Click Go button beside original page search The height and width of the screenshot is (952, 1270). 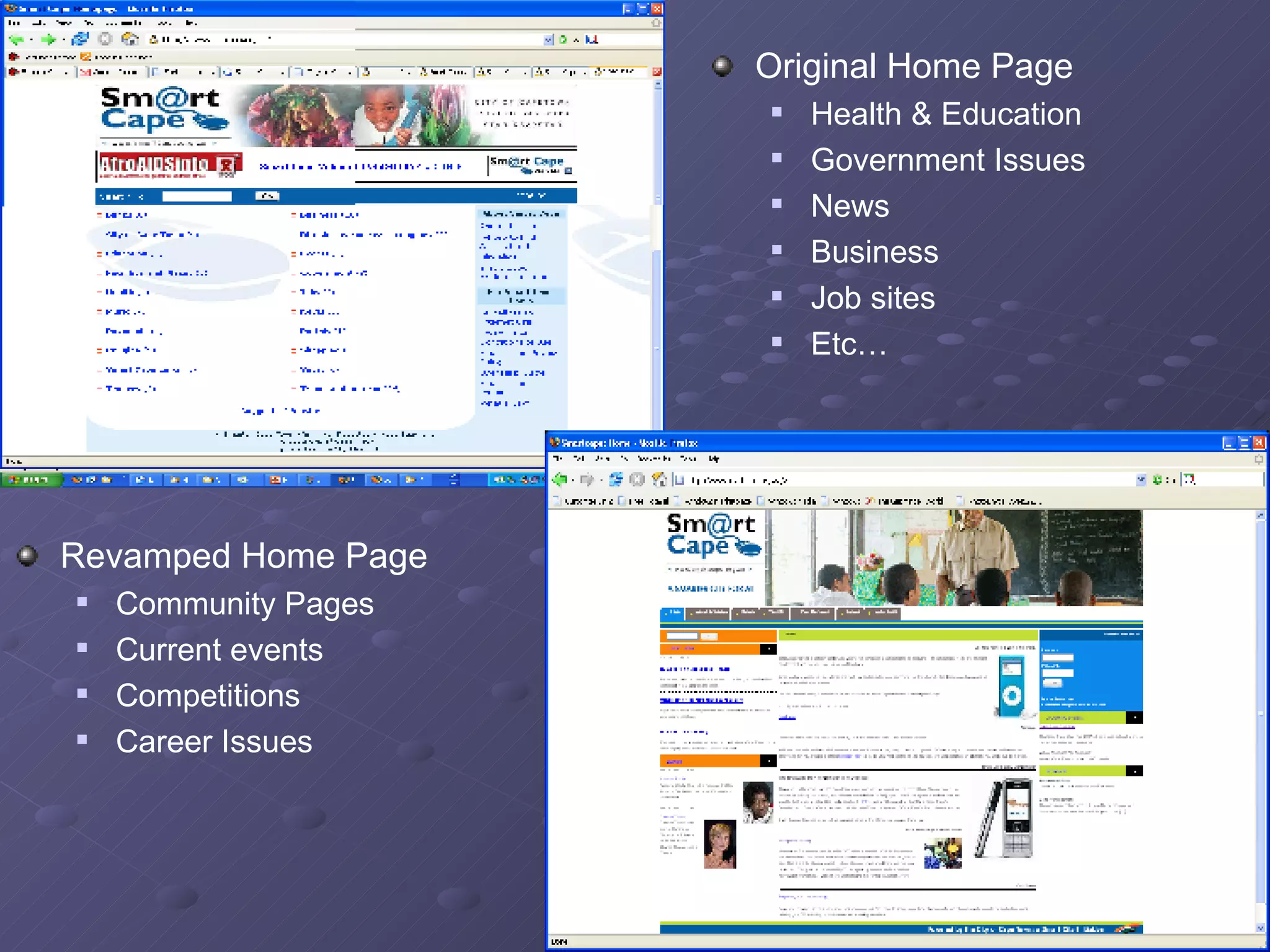[267, 196]
